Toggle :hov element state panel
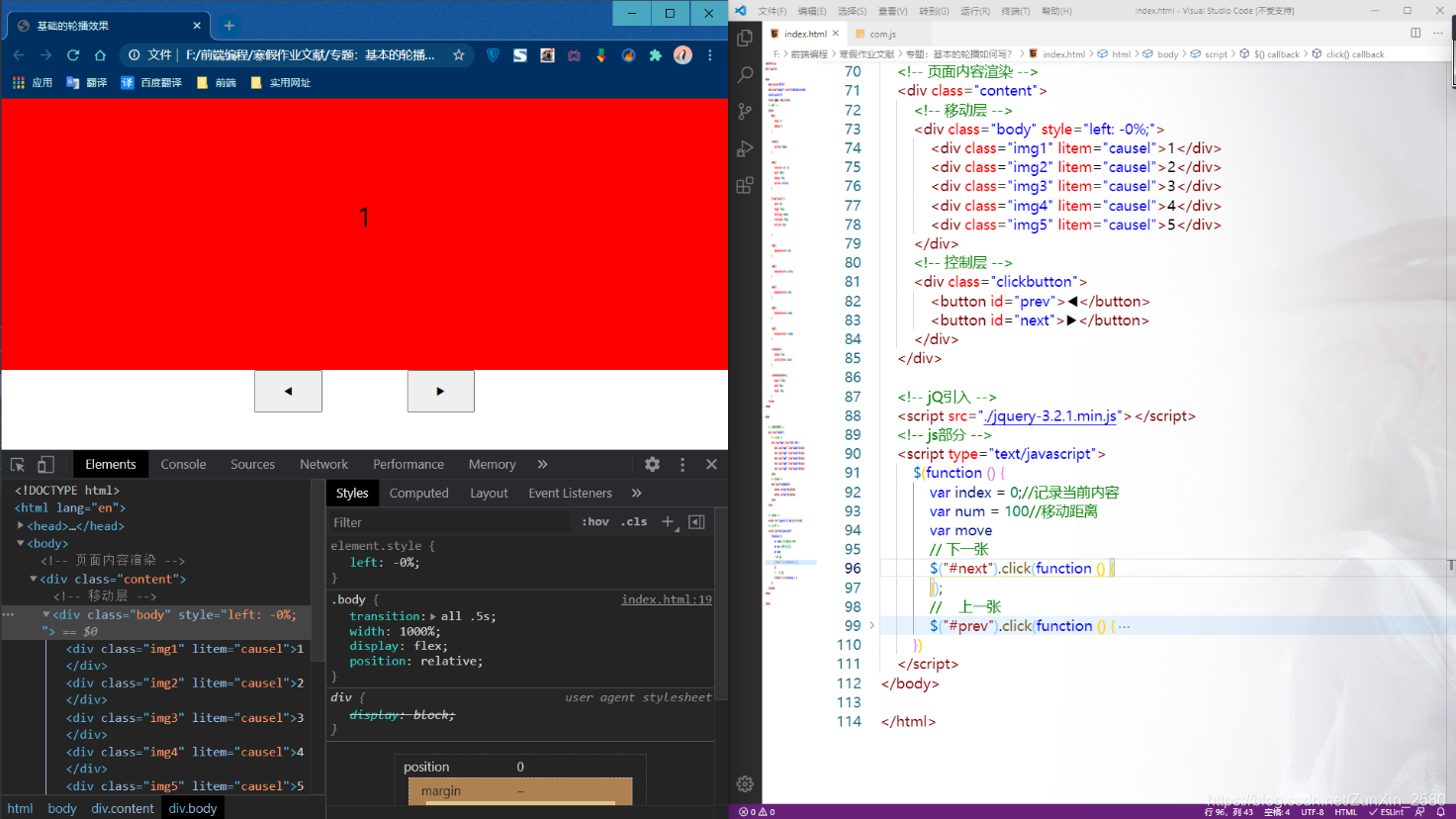Screen dimensions: 1456x819 (595, 522)
